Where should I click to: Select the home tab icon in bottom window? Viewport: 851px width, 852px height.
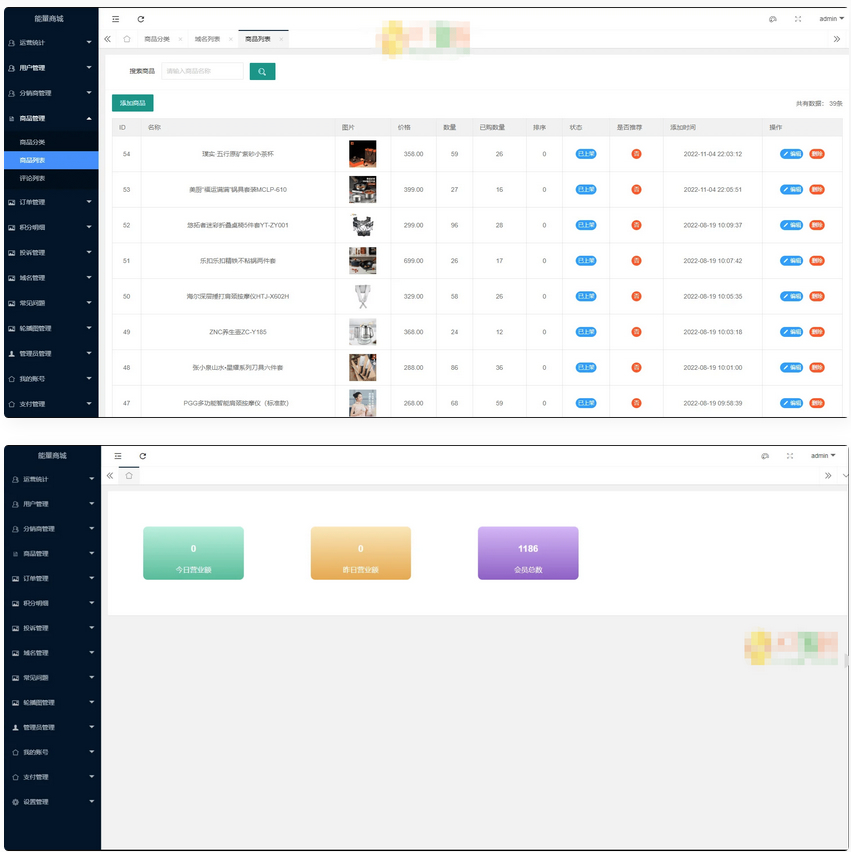coord(129,476)
